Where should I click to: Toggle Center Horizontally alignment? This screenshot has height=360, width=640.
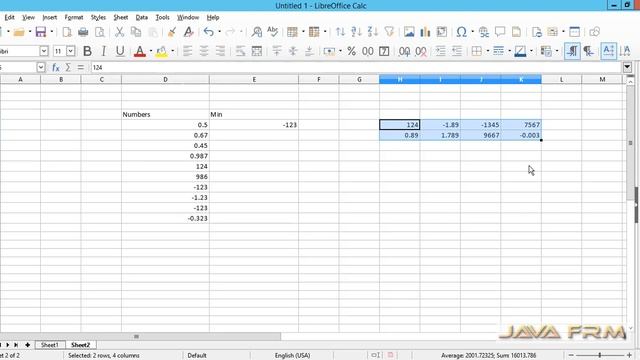click(204, 51)
